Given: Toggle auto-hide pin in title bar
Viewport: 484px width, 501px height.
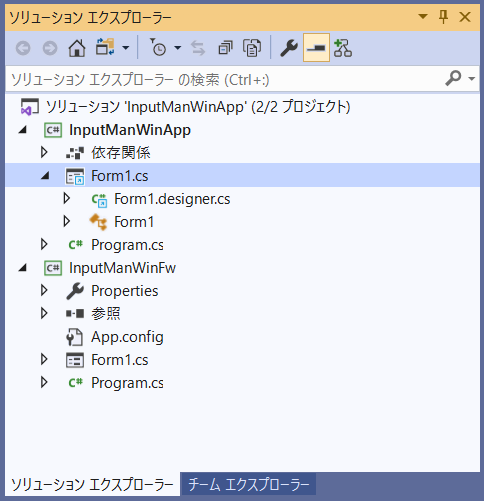Looking at the screenshot, I should 443,17.
